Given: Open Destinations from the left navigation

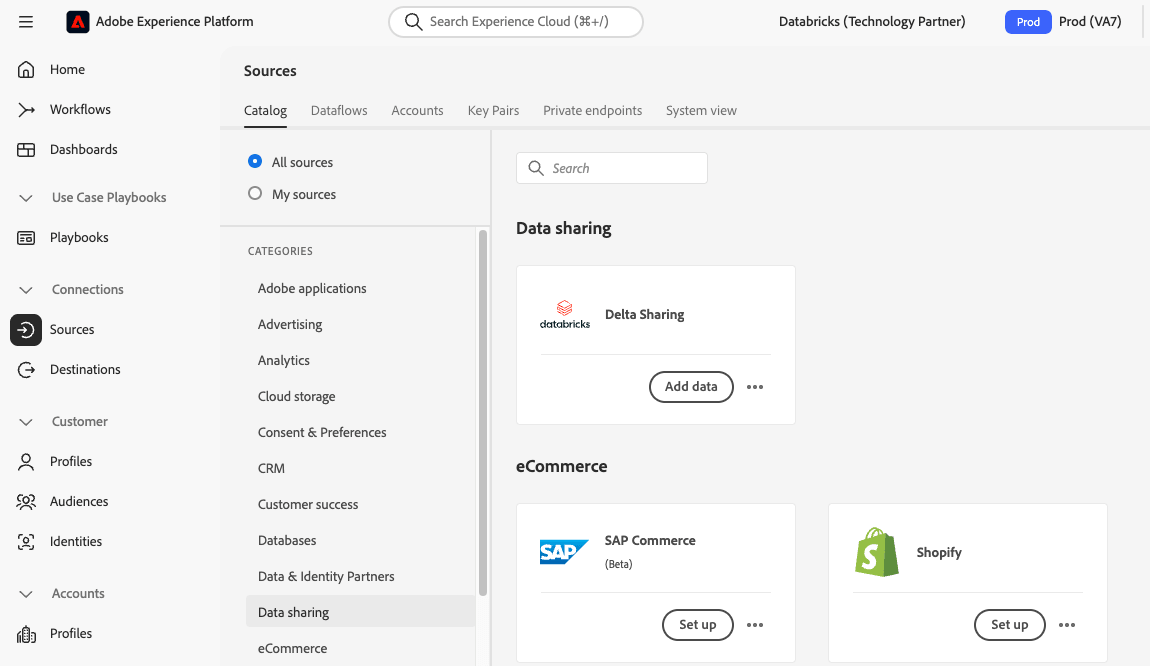Looking at the screenshot, I should [x=26, y=369].
